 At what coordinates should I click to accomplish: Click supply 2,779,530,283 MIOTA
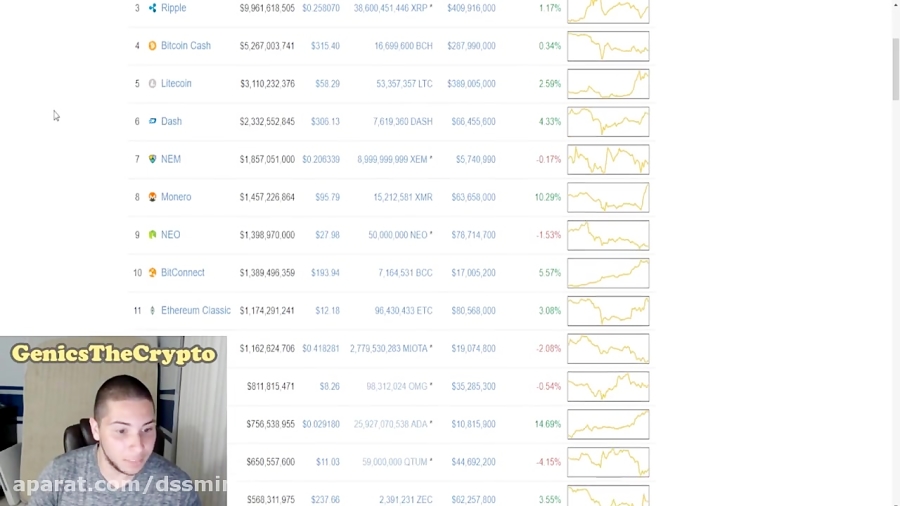pos(389,349)
